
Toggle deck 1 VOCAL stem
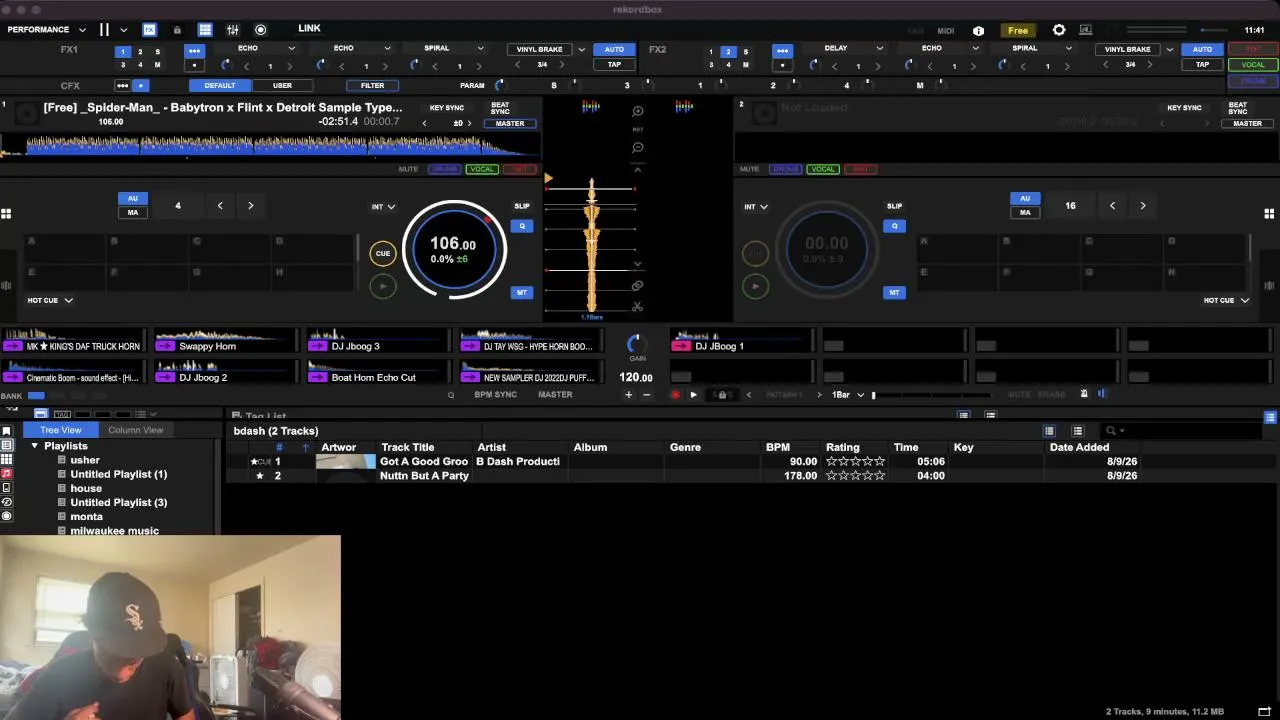(x=482, y=169)
